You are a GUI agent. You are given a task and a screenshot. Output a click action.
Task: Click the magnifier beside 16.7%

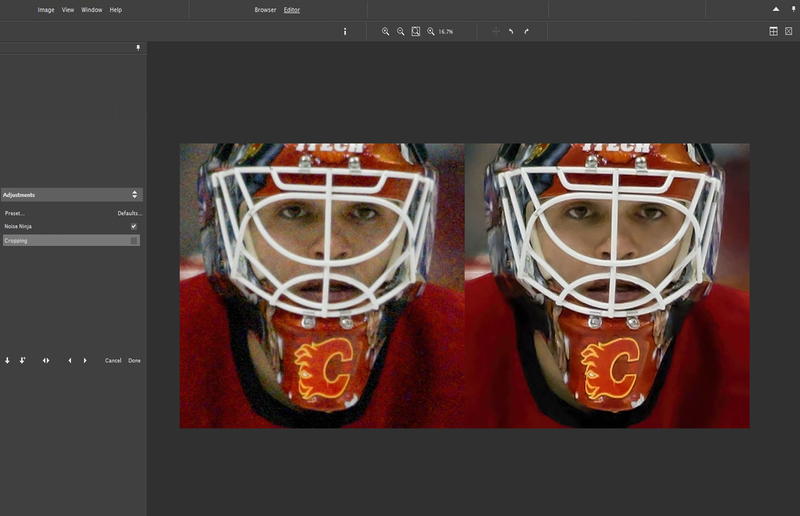(x=431, y=32)
